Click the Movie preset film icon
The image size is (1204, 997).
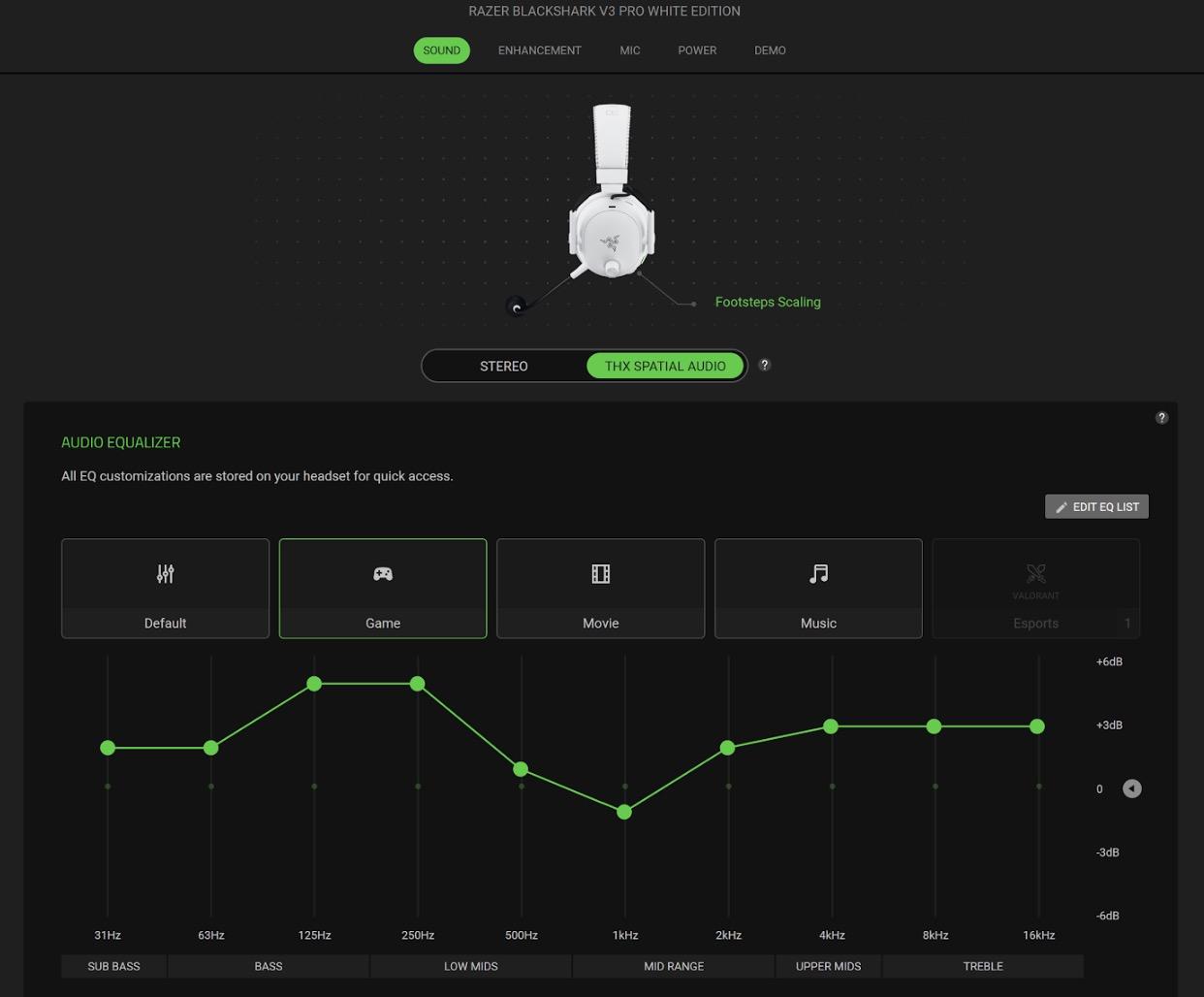tap(601, 574)
